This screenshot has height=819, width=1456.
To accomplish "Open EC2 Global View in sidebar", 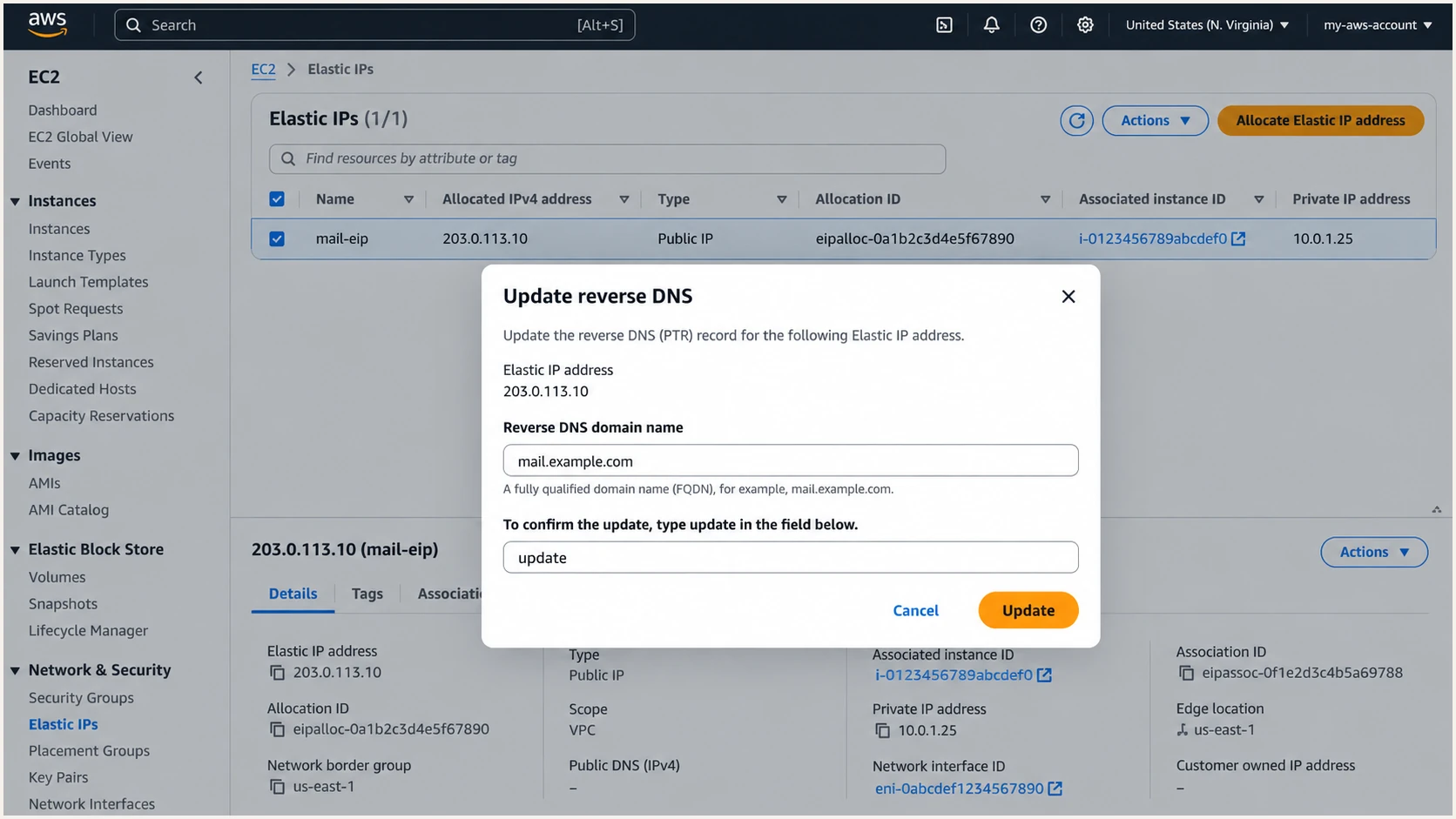I will pos(80,137).
